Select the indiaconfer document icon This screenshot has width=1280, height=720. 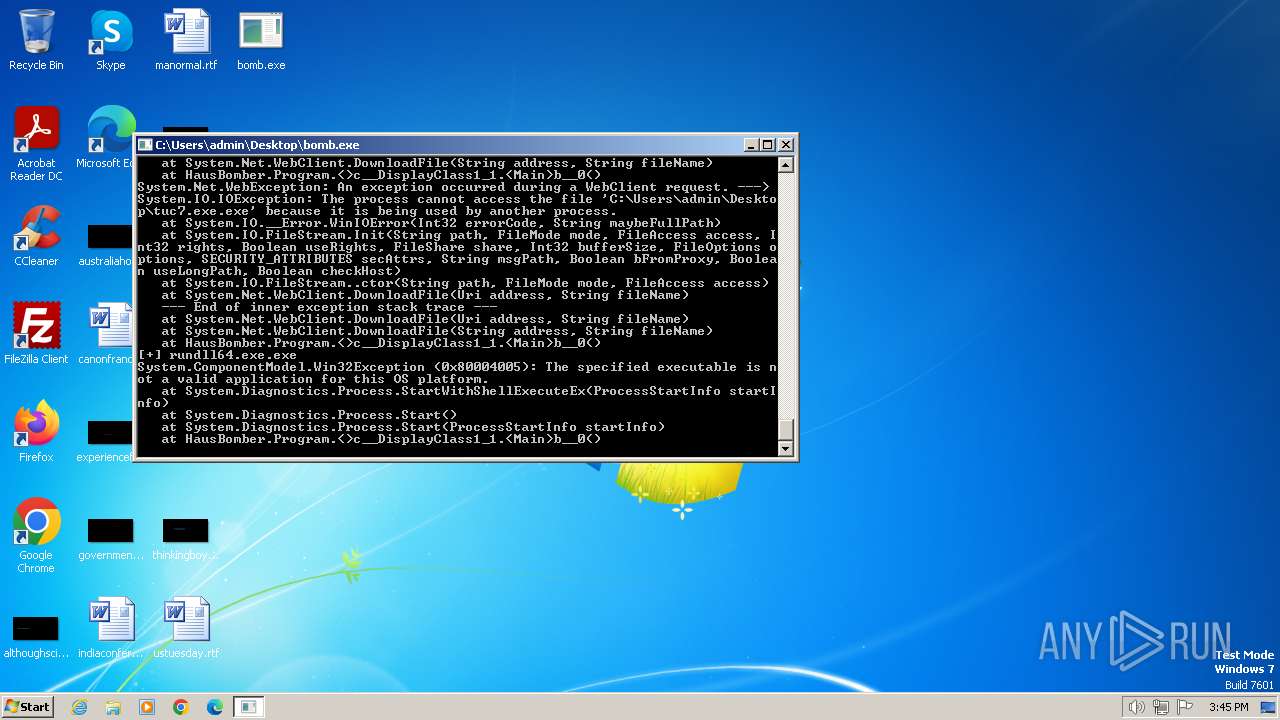coord(111,628)
